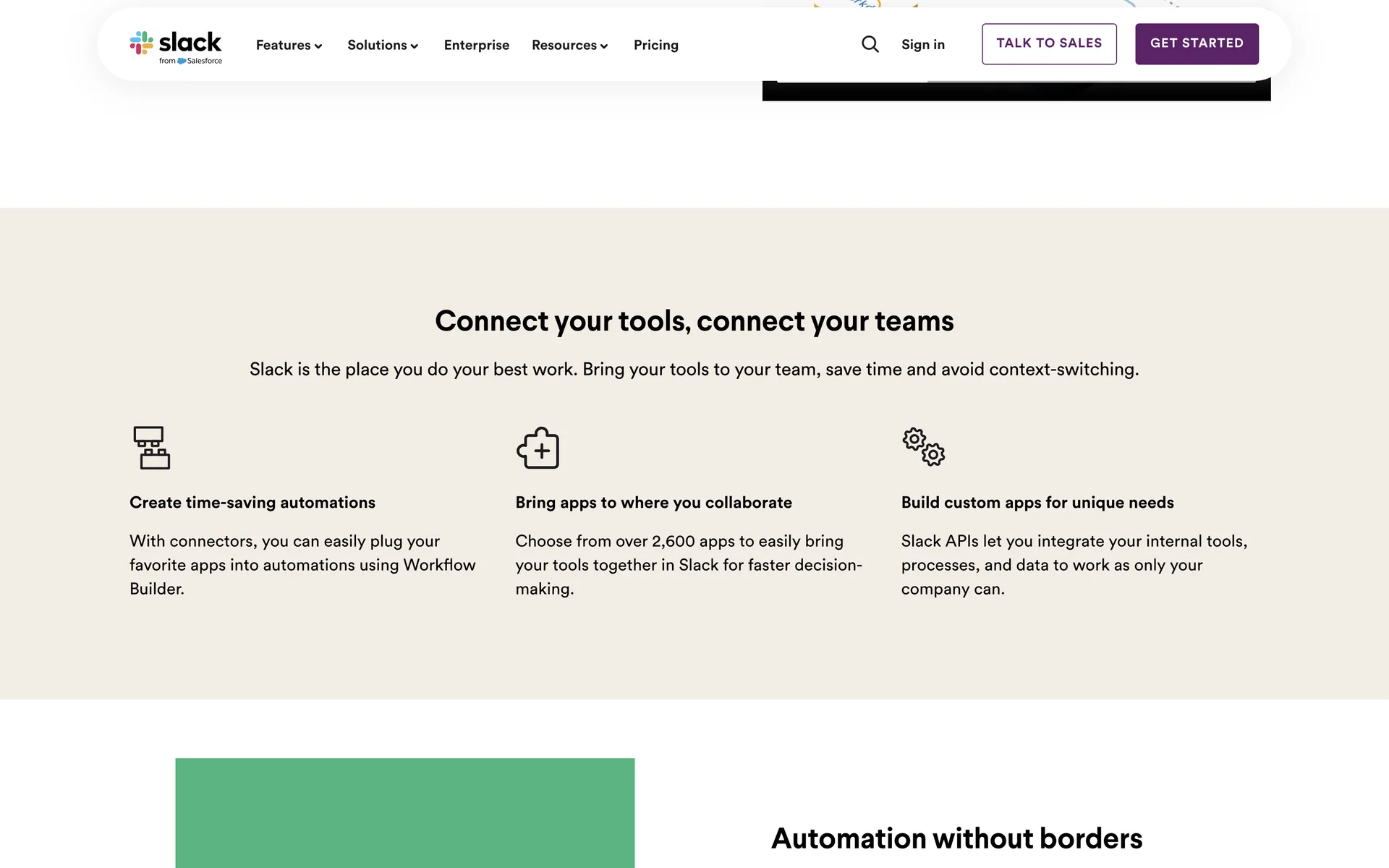Click the Slack logo in header
This screenshot has width=1389, height=868.
(176, 43)
